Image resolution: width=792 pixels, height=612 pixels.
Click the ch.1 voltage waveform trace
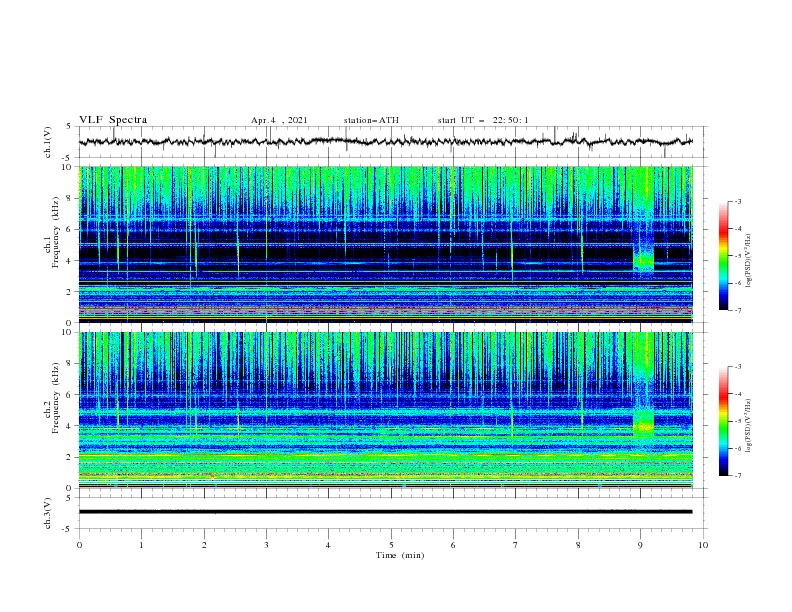click(386, 142)
